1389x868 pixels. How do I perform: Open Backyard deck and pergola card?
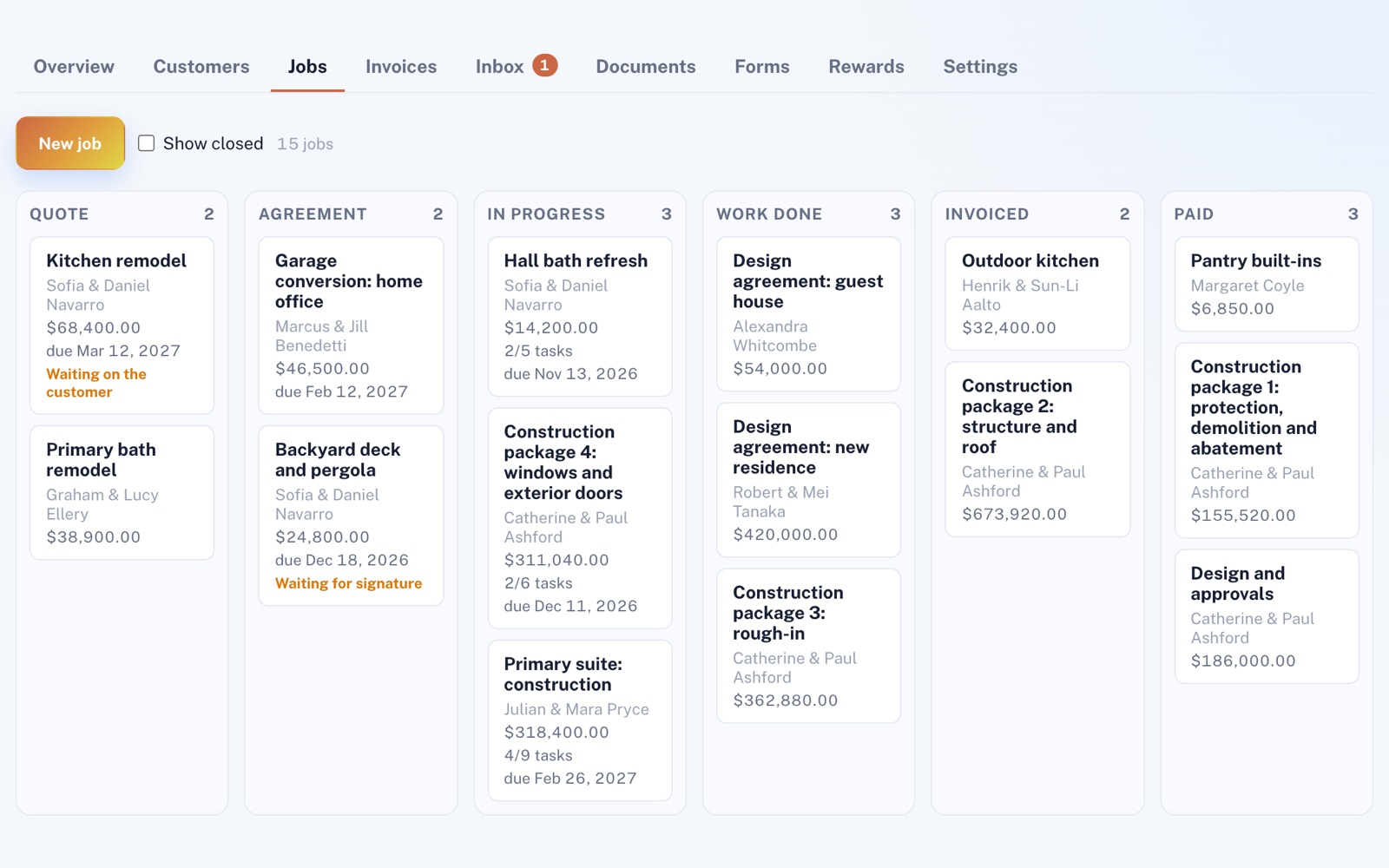pos(351,516)
